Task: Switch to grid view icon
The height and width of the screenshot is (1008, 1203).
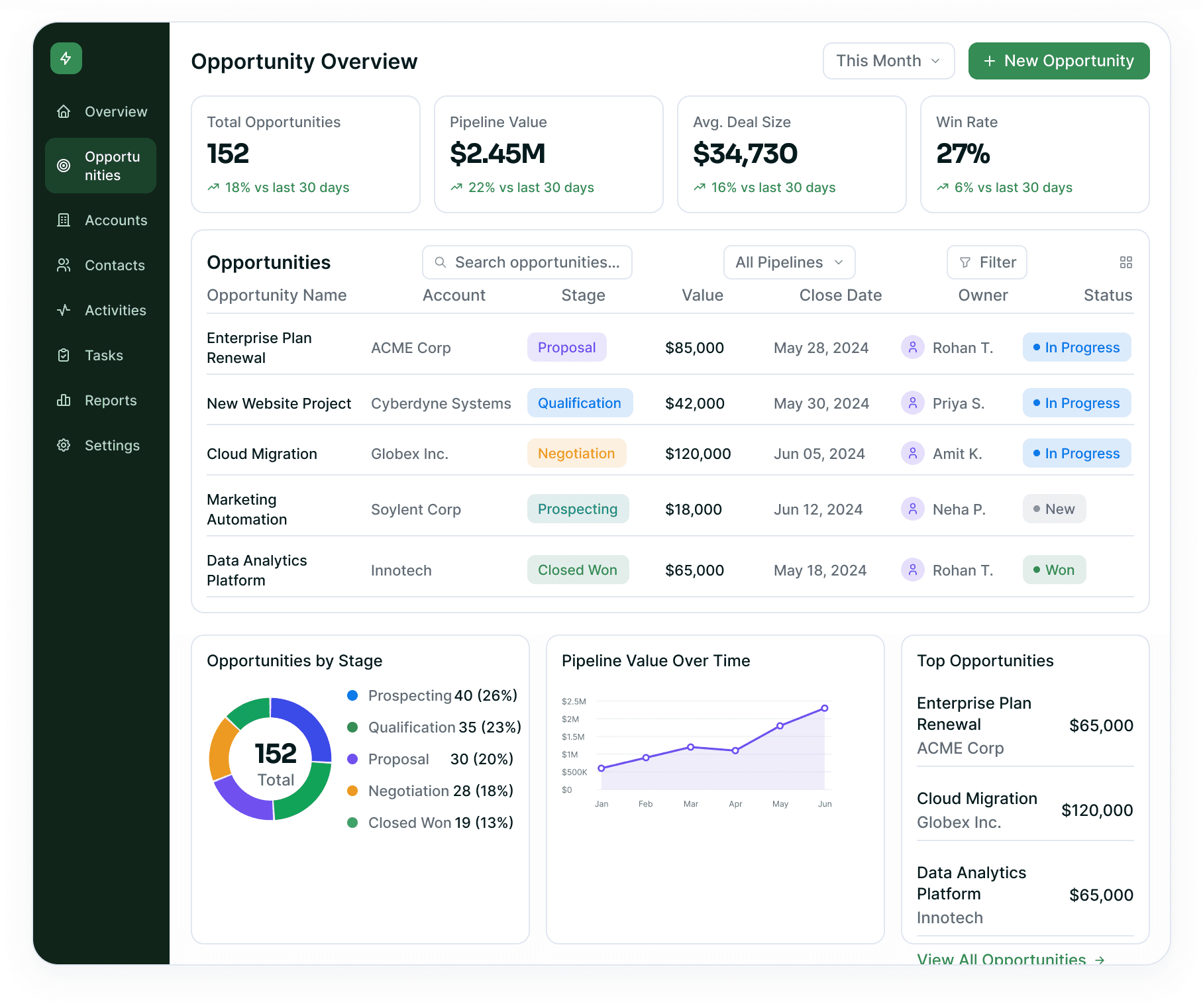Action: click(x=1125, y=262)
